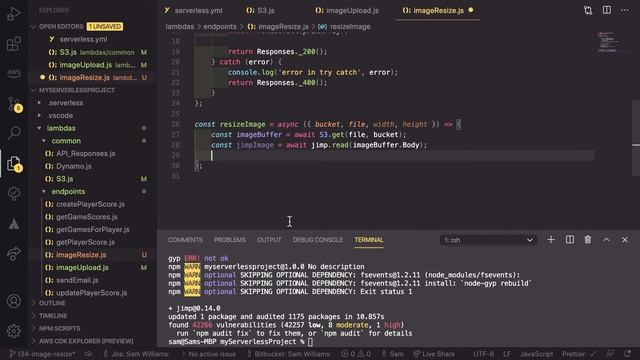
Task: Click the compare changes editor icon
Action: [x=588, y=10]
